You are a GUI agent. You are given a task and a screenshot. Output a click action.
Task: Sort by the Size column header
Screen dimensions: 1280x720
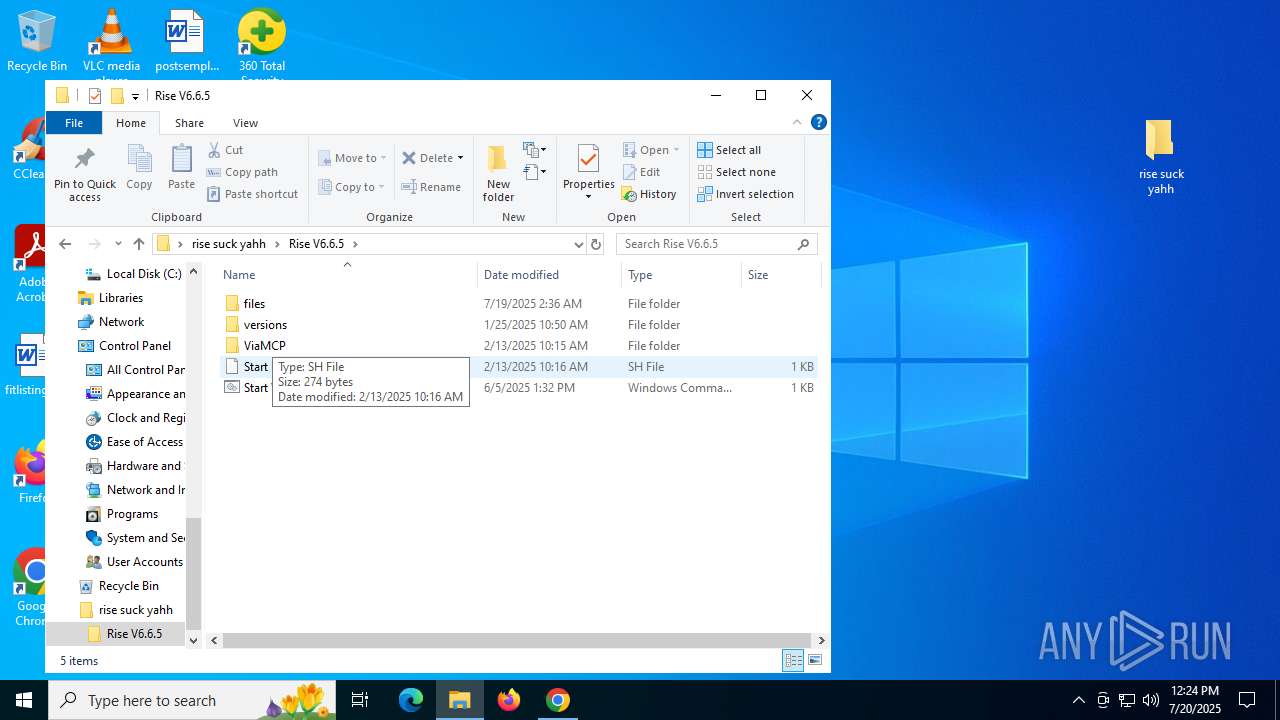780,275
